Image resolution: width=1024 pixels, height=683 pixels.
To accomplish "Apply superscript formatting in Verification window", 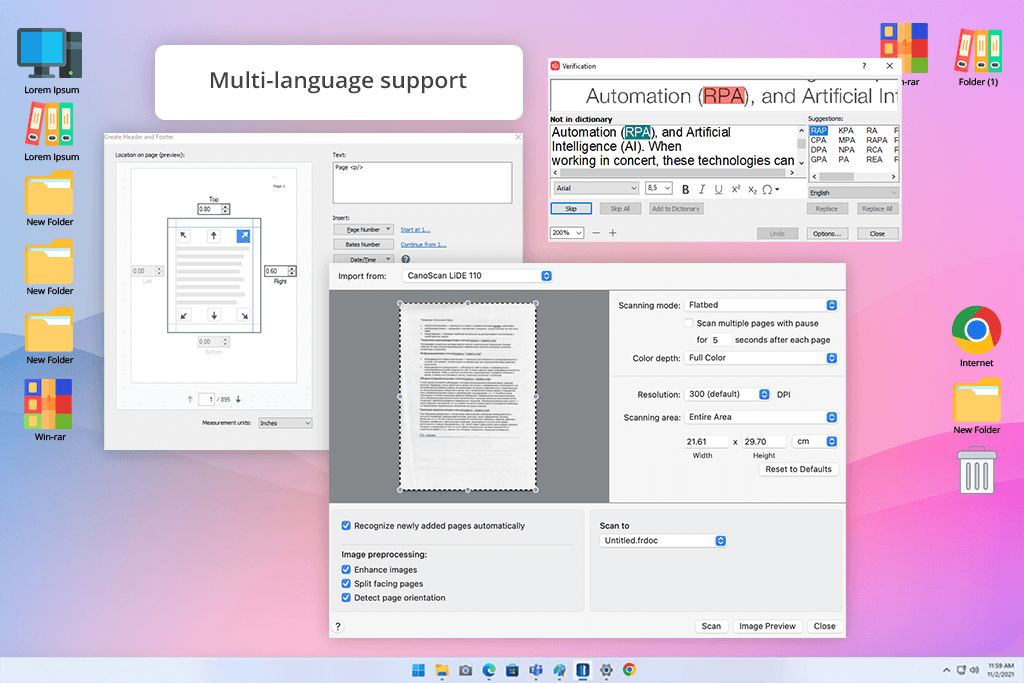I will (736, 189).
